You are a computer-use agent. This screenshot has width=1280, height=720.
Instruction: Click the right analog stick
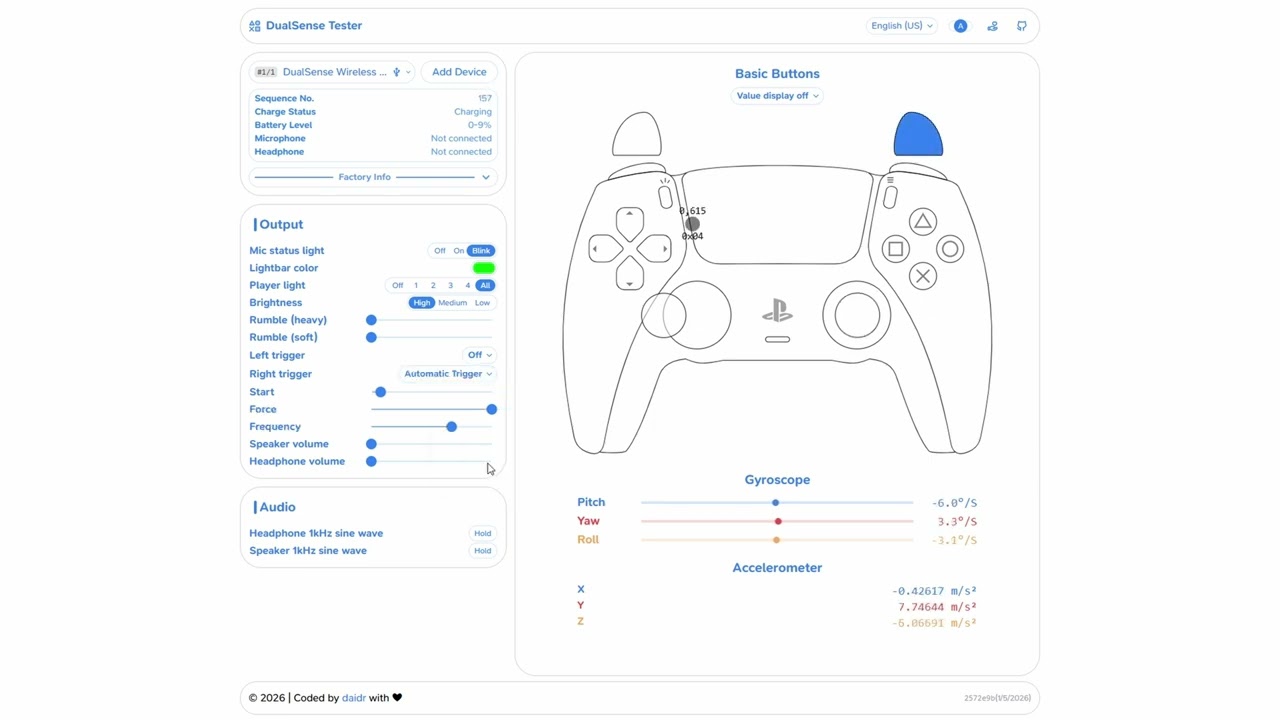click(x=857, y=315)
